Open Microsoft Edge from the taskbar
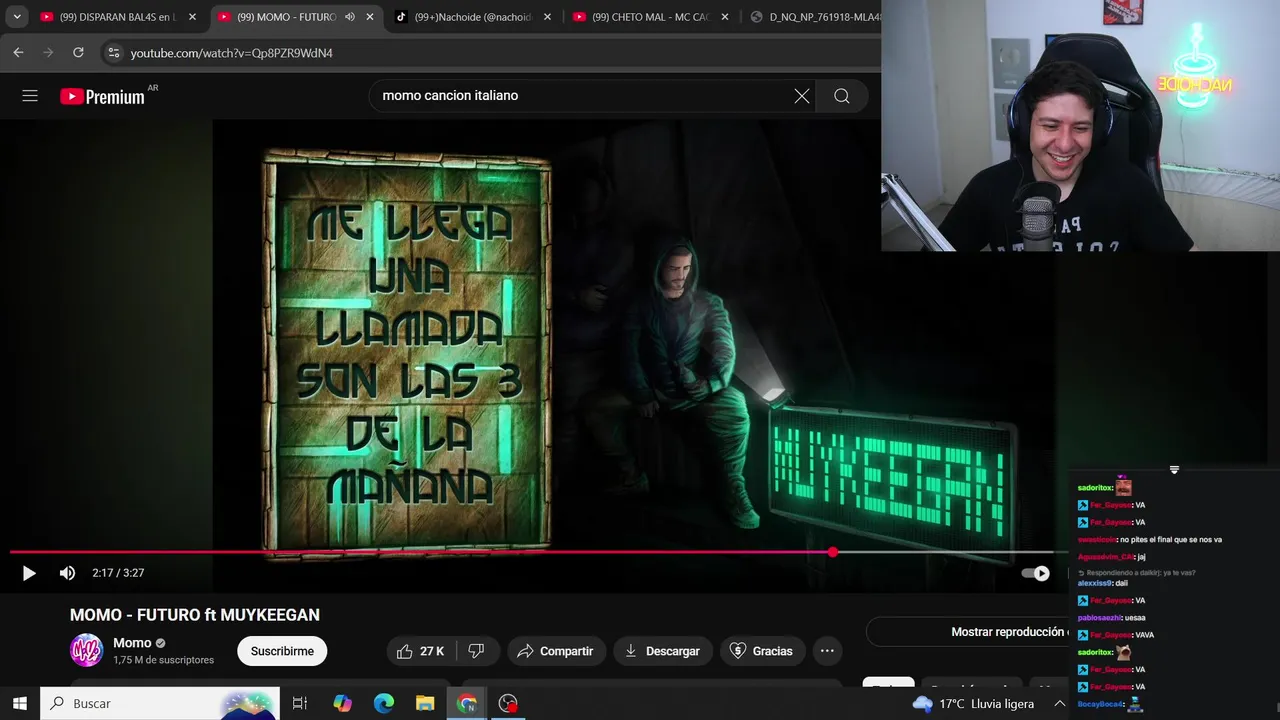Viewport: 1280px width, 720px height. click(384, 704)
